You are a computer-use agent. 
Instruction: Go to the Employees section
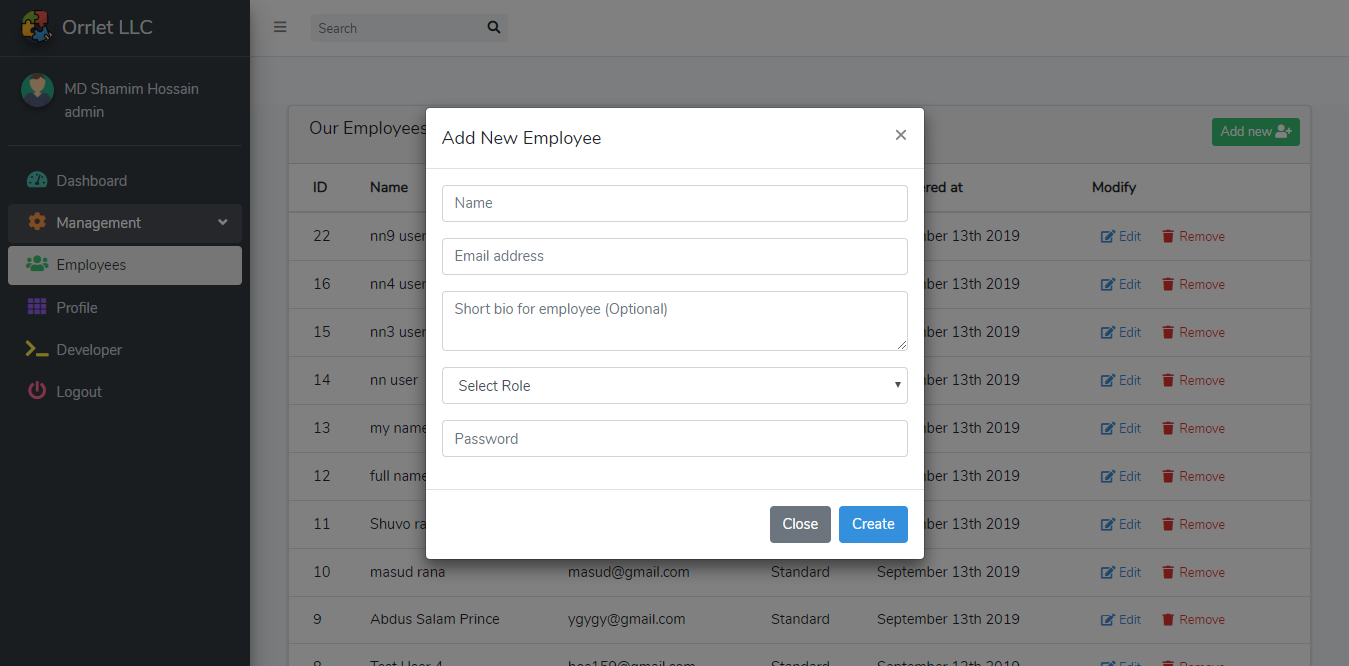click(125, 265)
